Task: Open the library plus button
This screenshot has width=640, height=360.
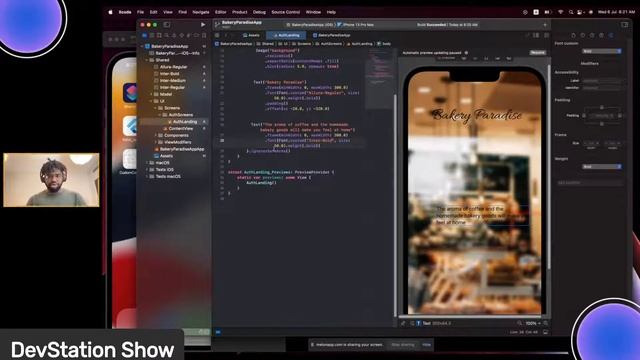Action: (545, 25)
